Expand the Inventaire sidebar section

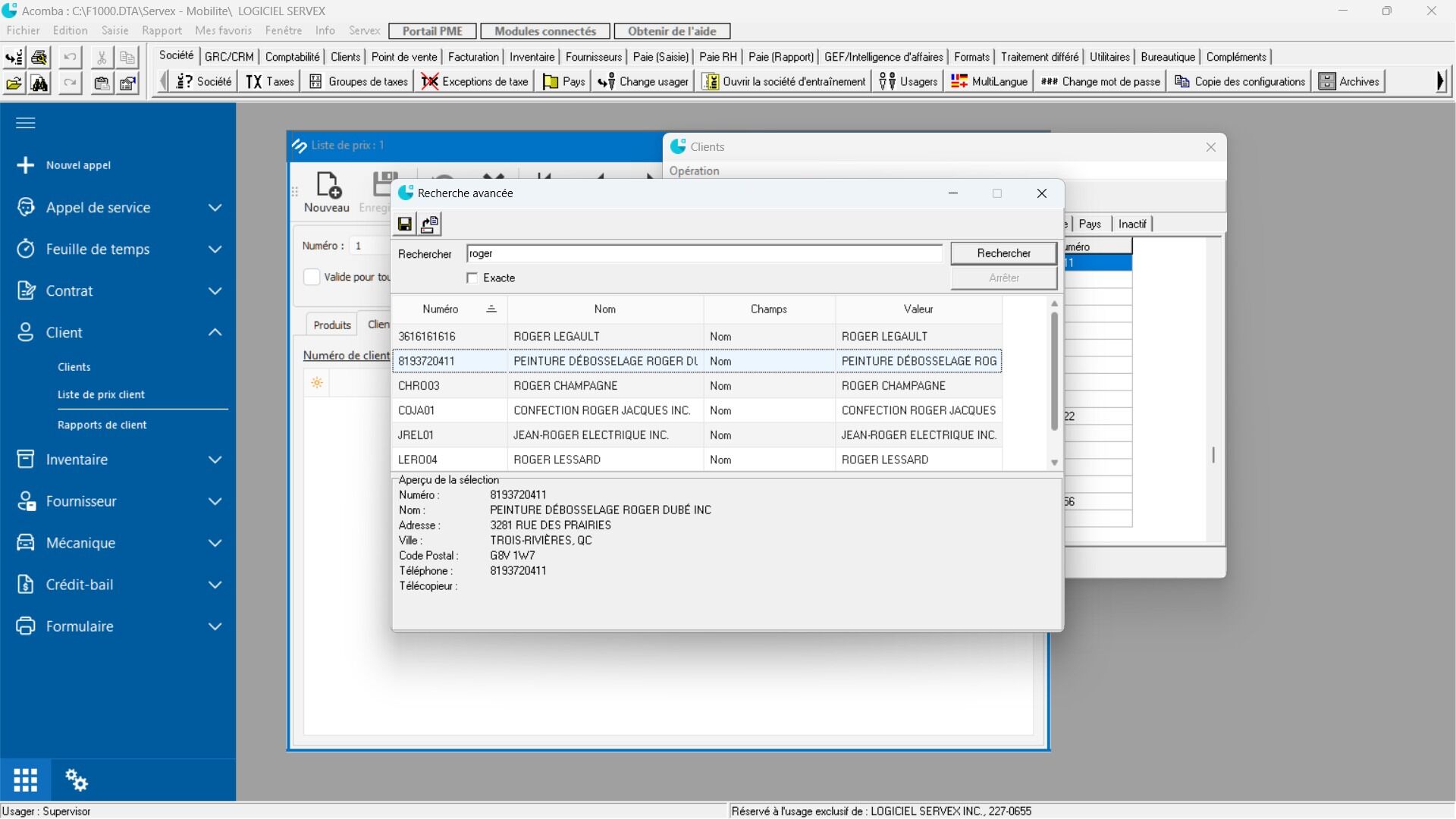coord(215,460)
